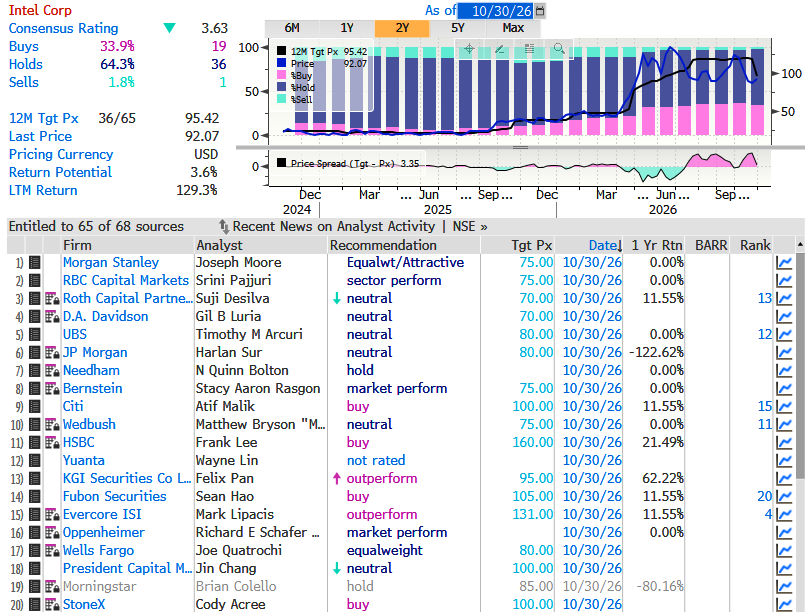This screenshot has height=612, width=806.
Task: Click the document icon in the HSBC row
Action: point(34,442)
